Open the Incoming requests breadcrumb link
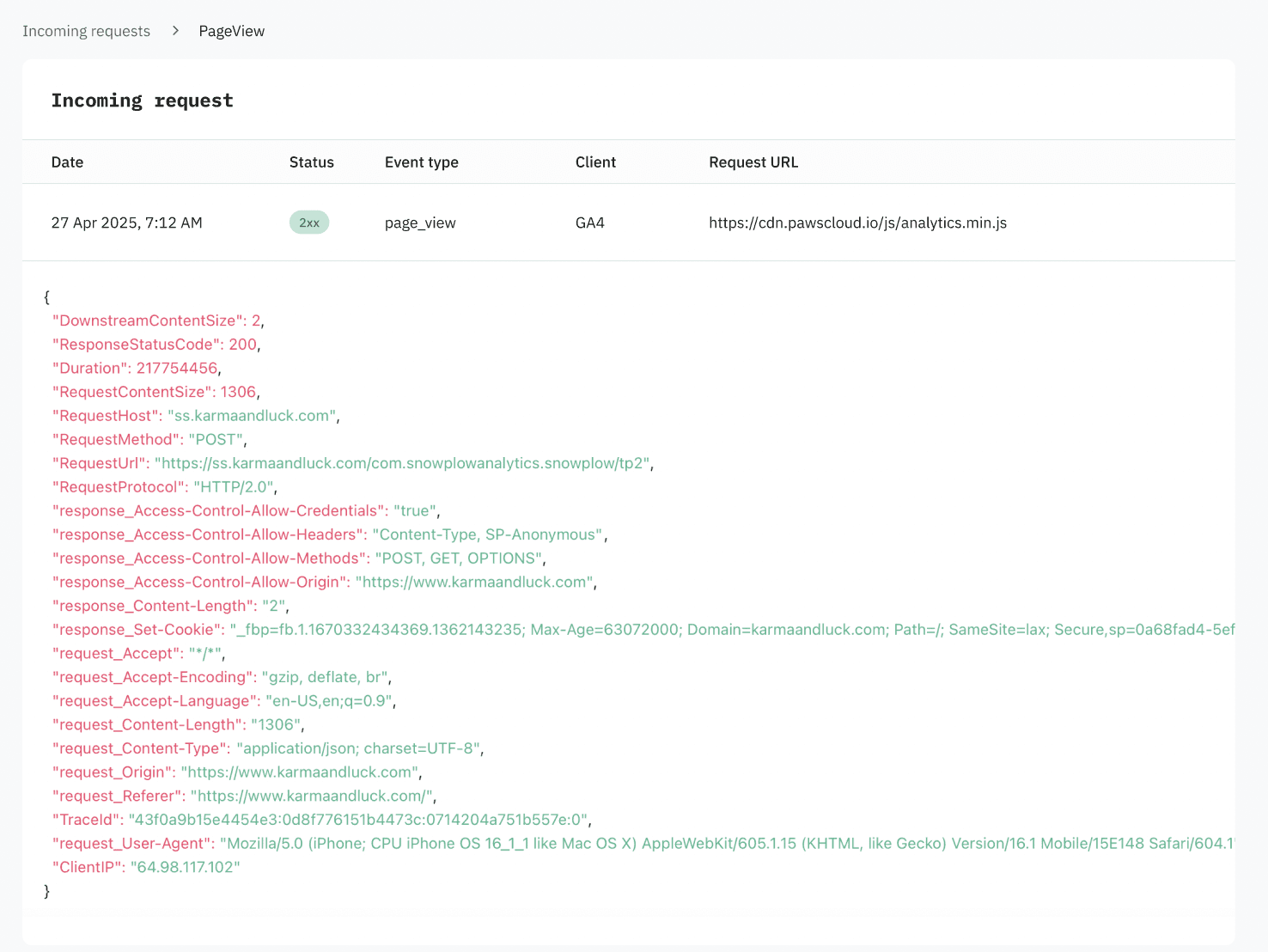This screenshot has height=952, width=1268. (86, 31)
